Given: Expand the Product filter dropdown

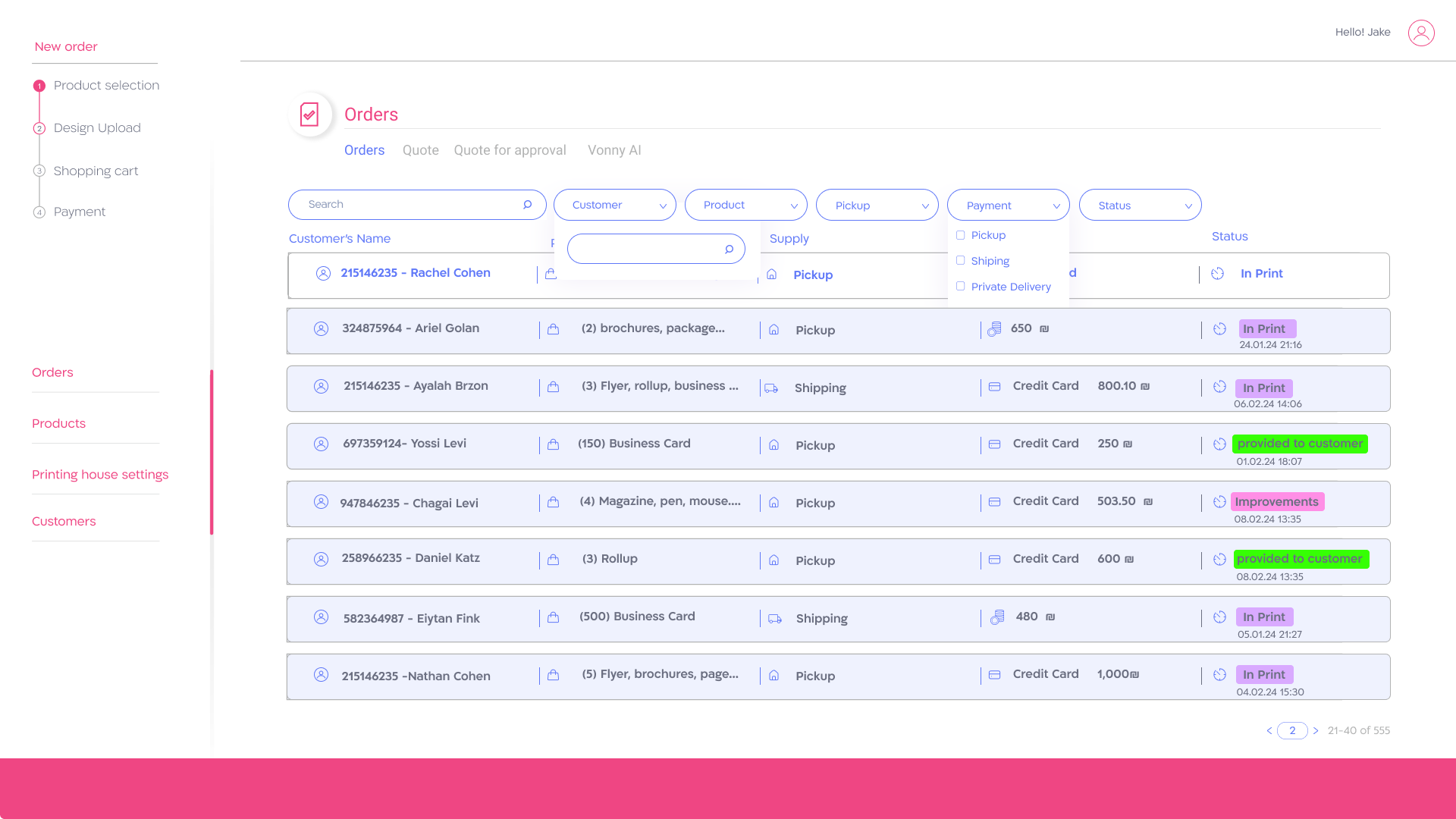Looking at the screenshot, I should [745, 206].
